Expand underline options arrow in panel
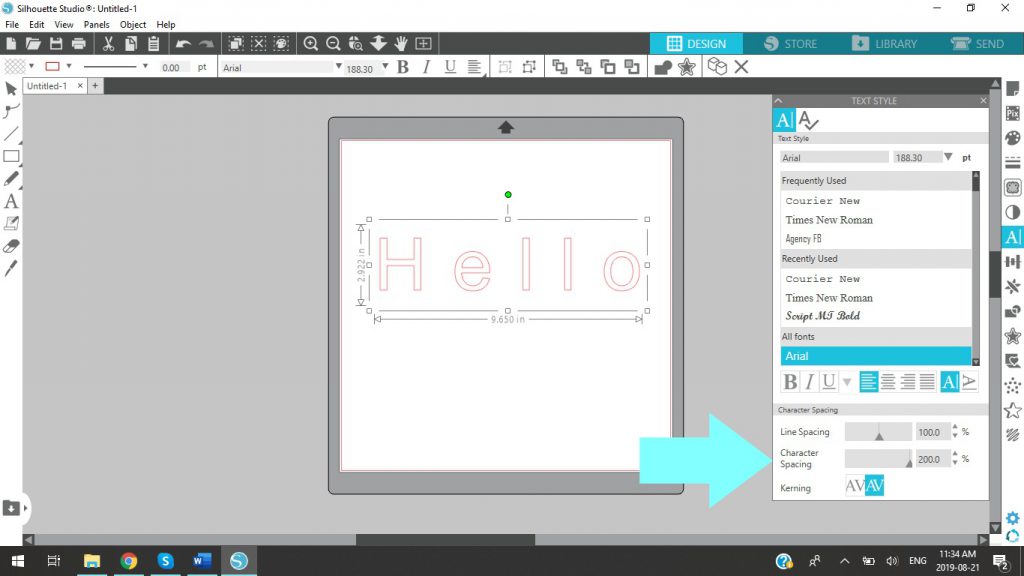 coord(847,382)
